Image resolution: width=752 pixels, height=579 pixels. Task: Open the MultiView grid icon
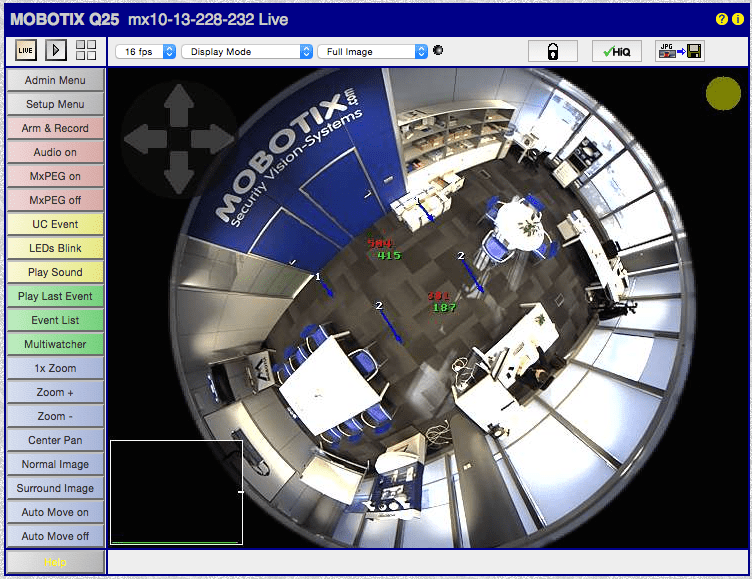coord(86,51)
